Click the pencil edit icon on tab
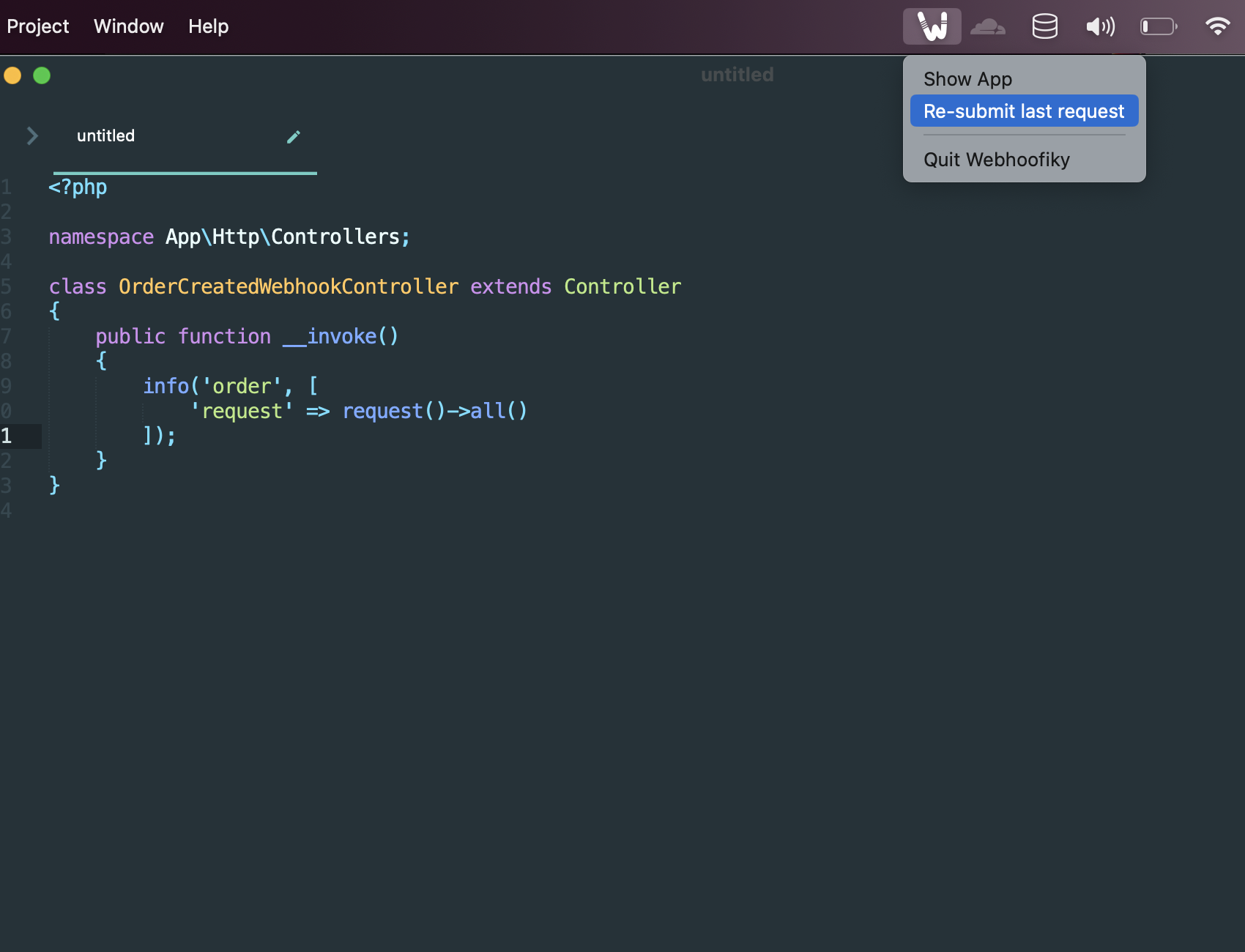 (294, 137)
